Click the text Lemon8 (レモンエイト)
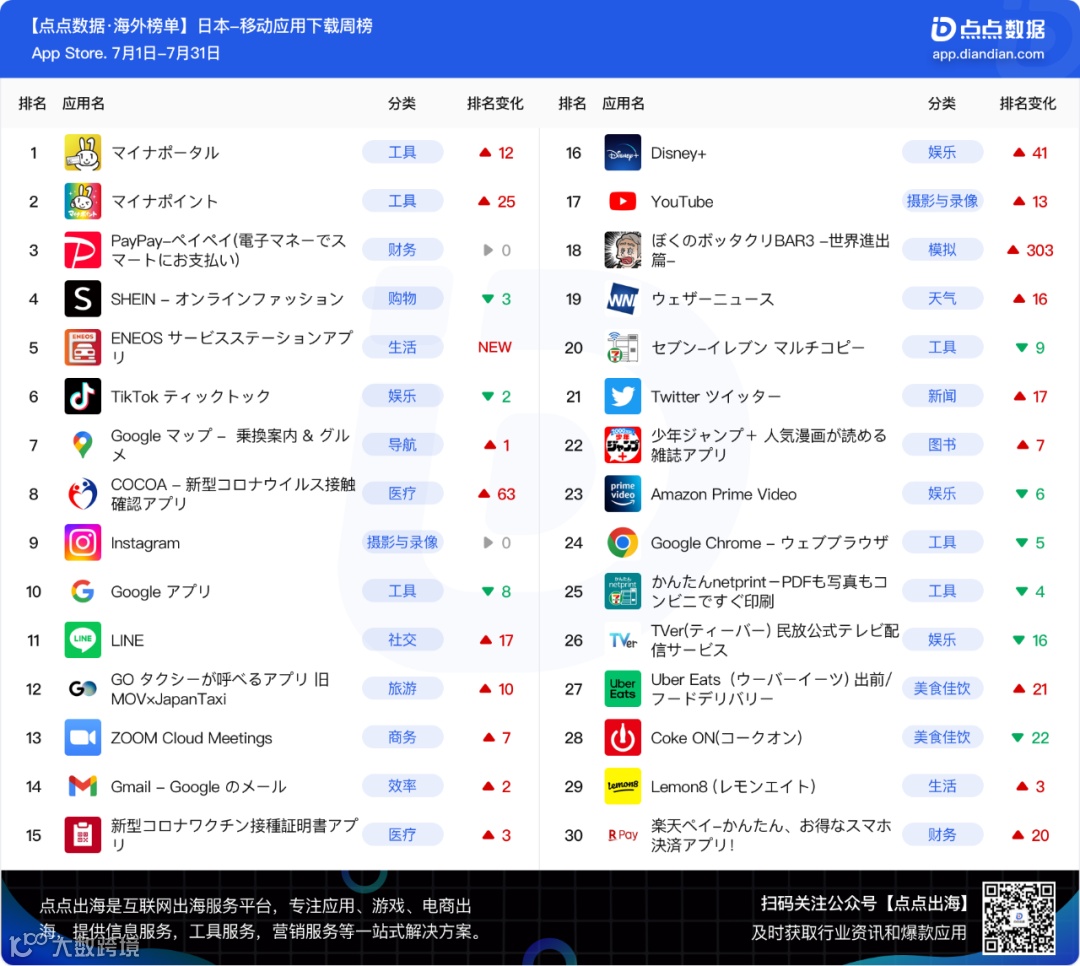This screenshot has width=1080, height=966. [x=734, y=787]
